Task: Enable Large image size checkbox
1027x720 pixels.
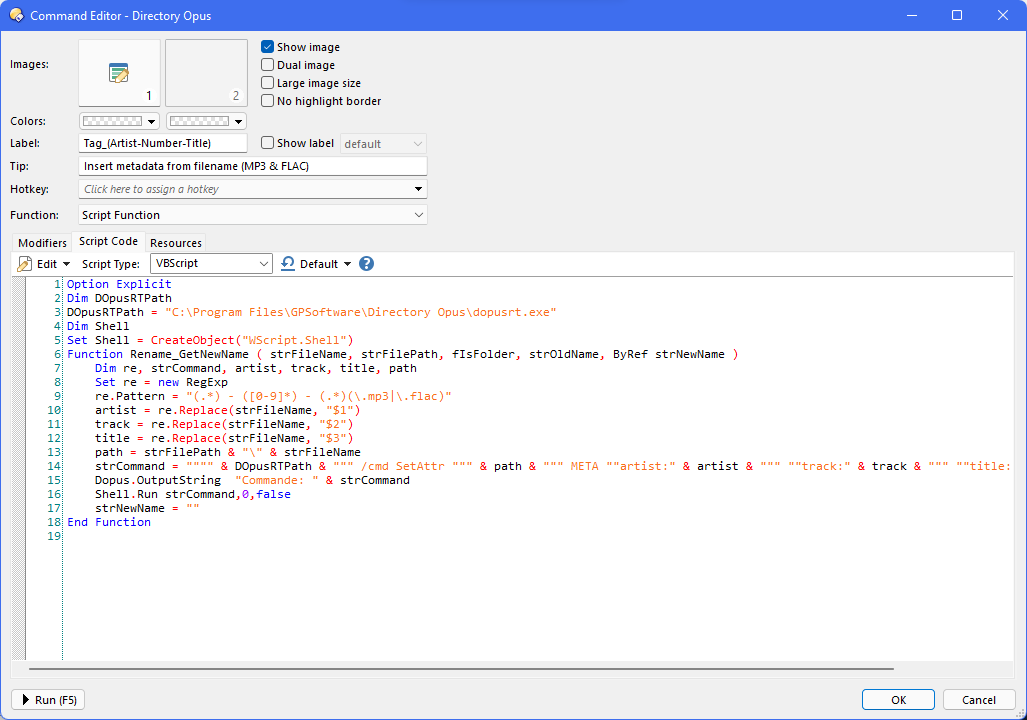Action: click(x=267, y=83)
